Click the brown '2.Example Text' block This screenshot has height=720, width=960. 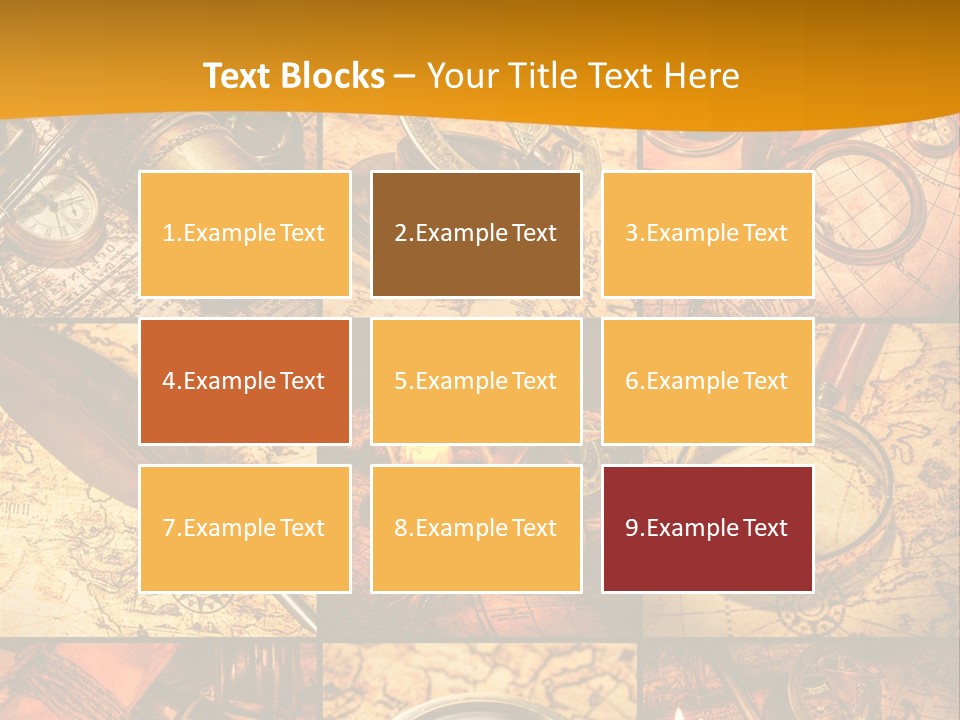point(476,234)
